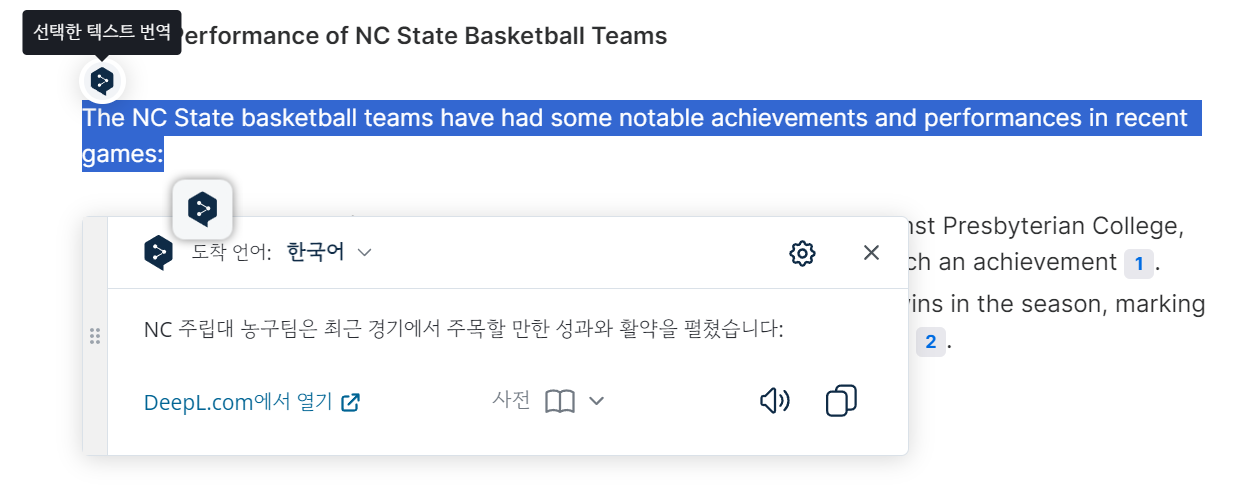Copy the translated Korean text

(x=842, y=402)
